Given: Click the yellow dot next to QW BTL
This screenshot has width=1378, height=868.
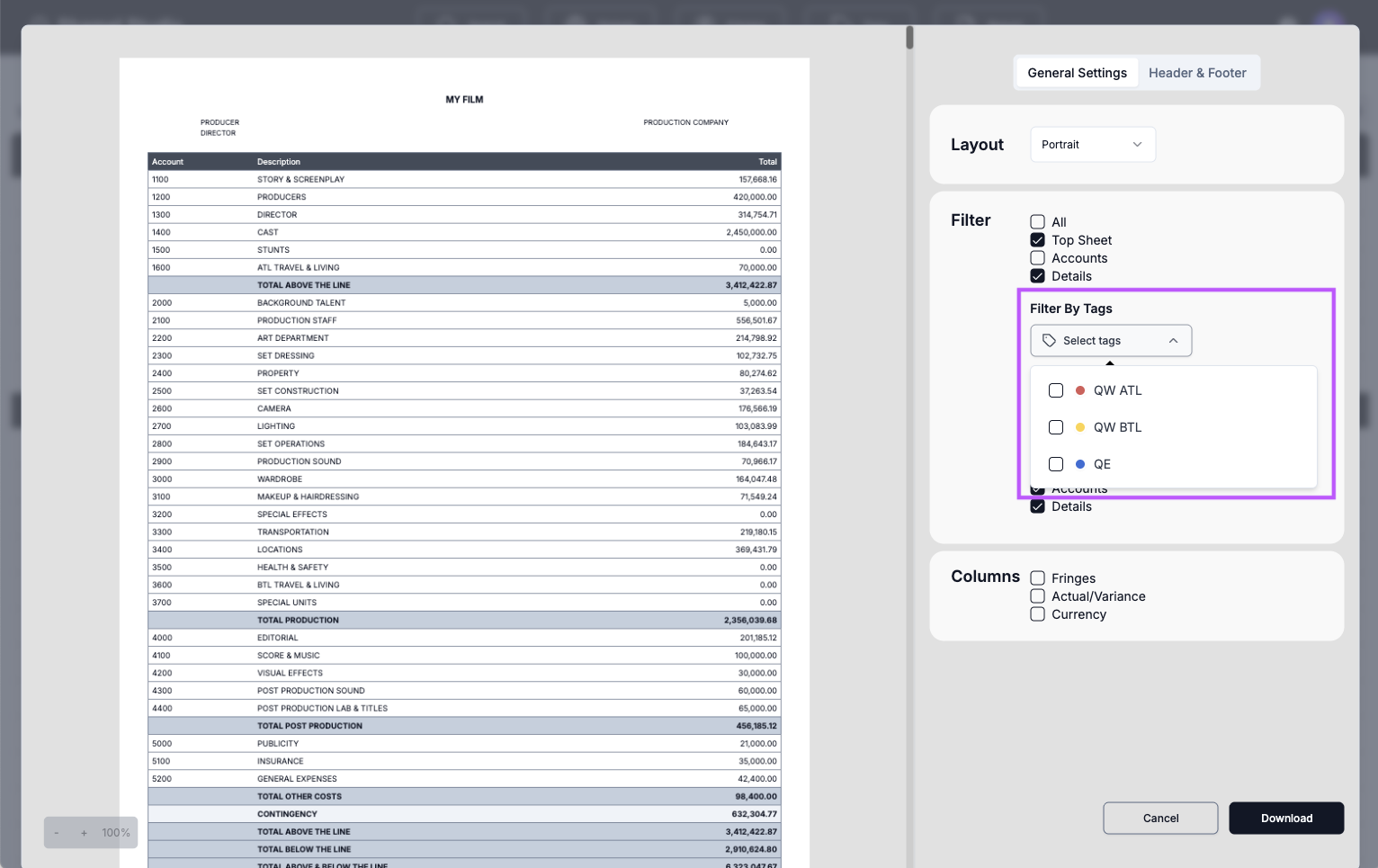Looking at the screenshot, I should 1079,427.
